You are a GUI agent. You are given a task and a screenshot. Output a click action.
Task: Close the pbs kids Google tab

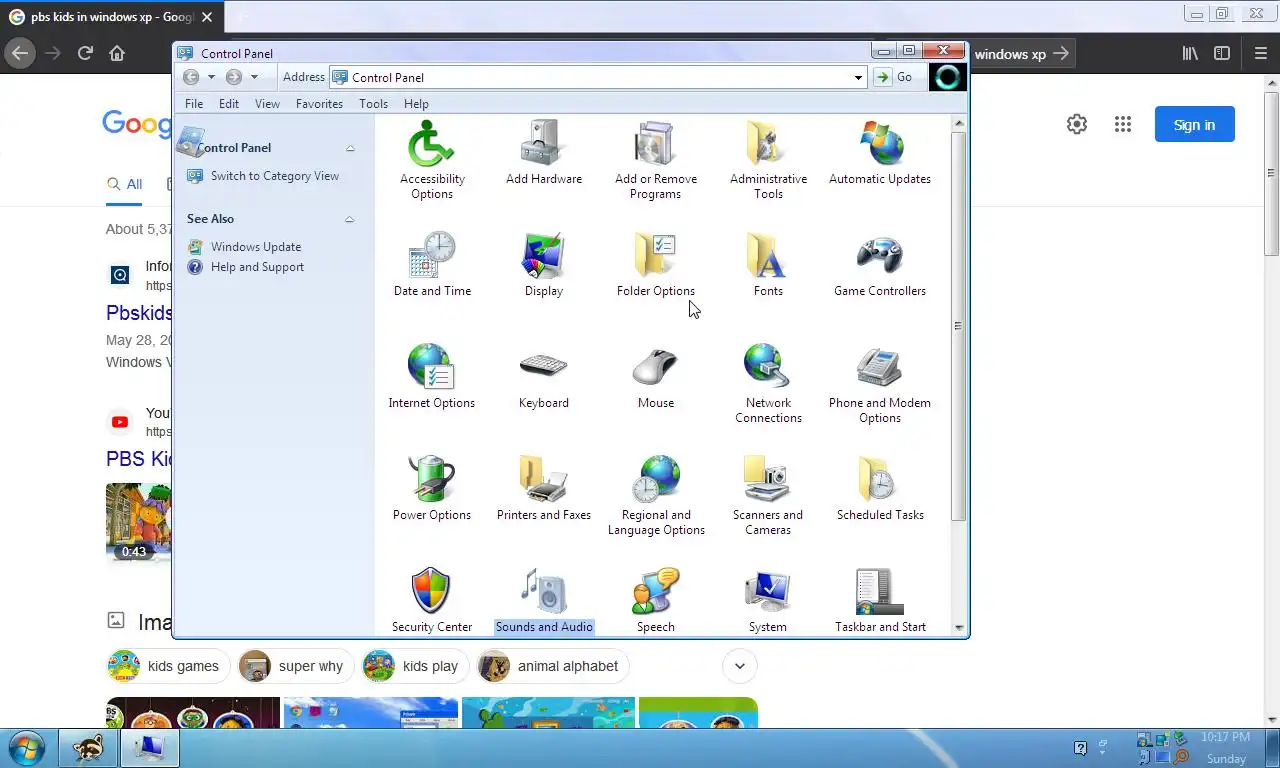pyautogui.click(x=207, y=17)
